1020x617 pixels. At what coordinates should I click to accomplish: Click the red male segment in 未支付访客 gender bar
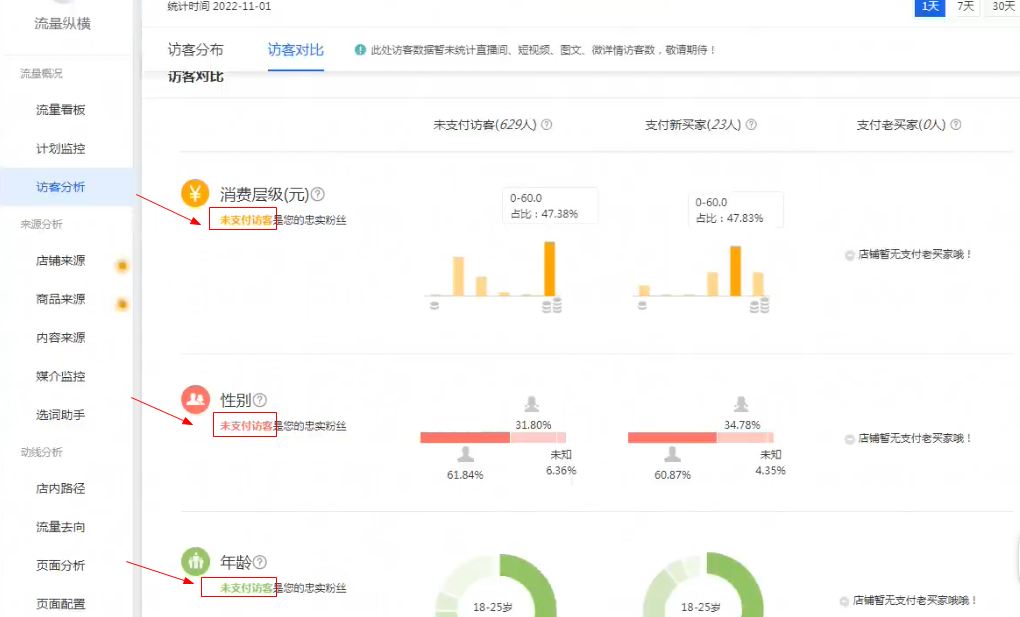point(465,437)
